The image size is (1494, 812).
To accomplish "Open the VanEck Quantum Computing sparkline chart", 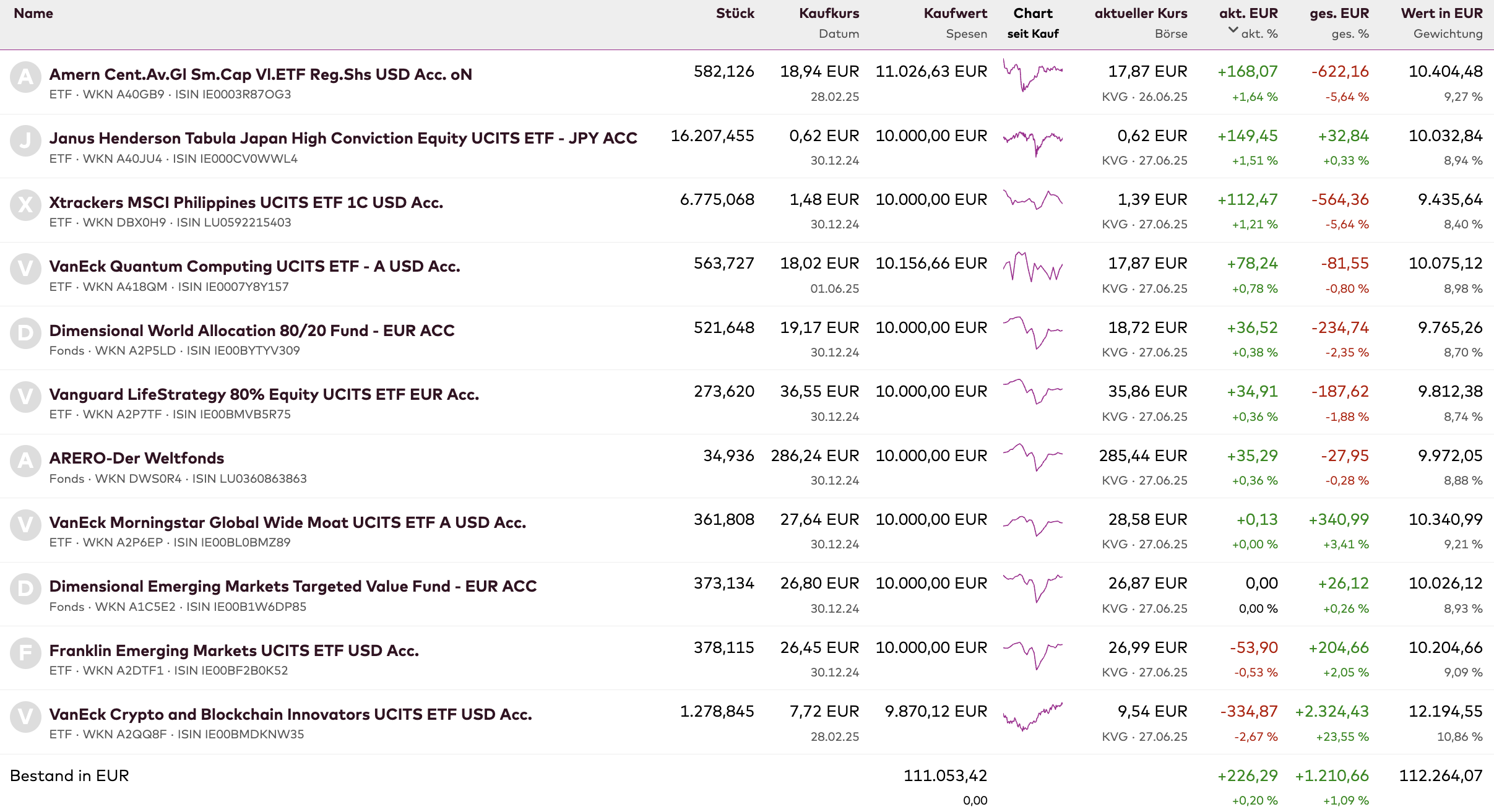I will [1032, 267].
